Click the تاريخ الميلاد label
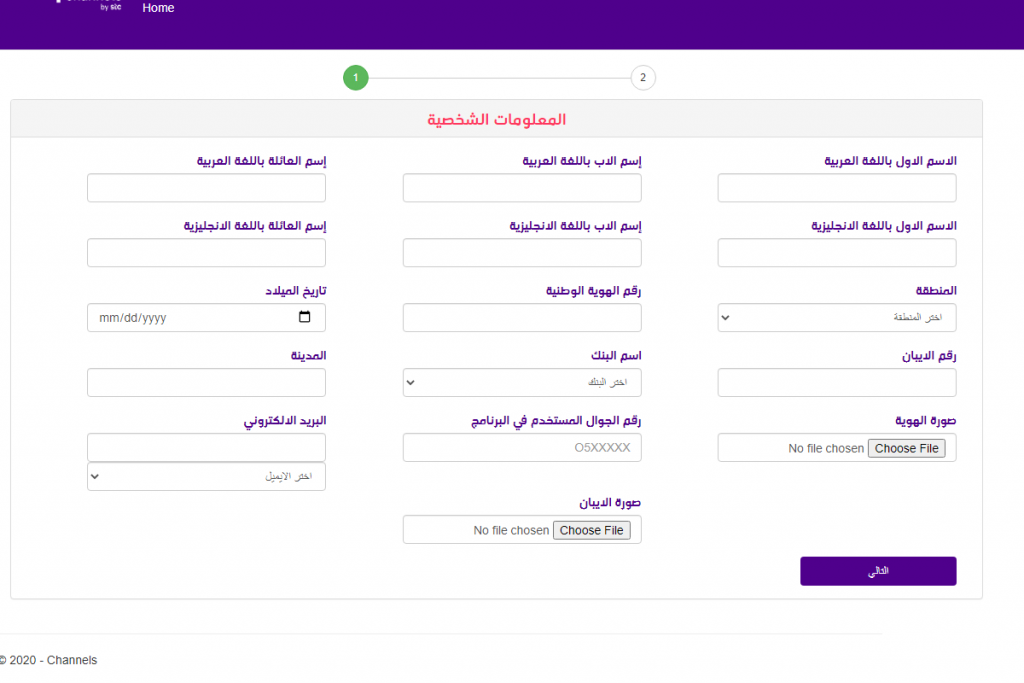The image size is (1024, 683). pos(295,291)
